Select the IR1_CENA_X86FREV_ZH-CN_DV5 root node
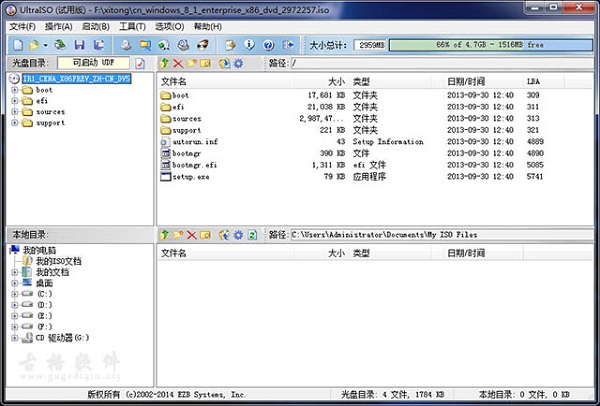Image resolution: width=600 pixels, height=406 pixels. click(77, 79)
